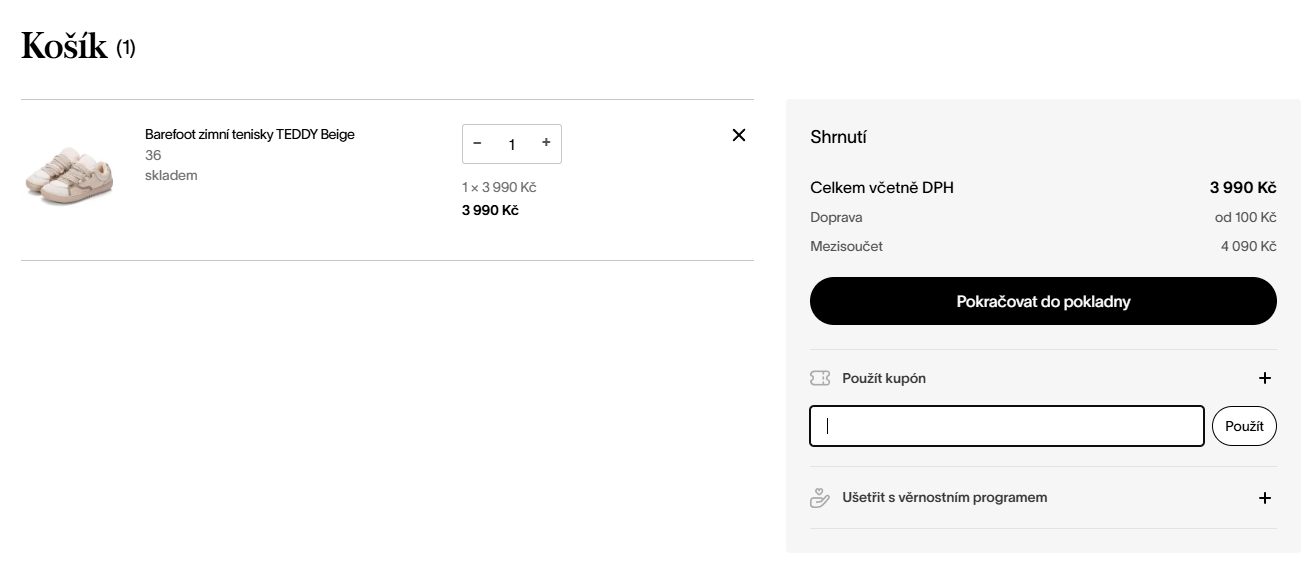Collapse coupon section with its plus icon
This screenshot has height=564, width=1312.
pyautogui.click(x=1265, y=378)
